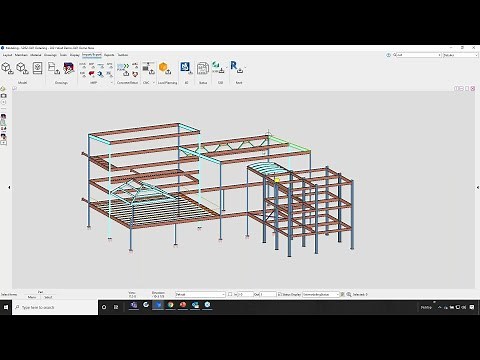The image size is (480, 360).
Task: Click the blue R Revit export icon
Action: (x=237, y=67)
